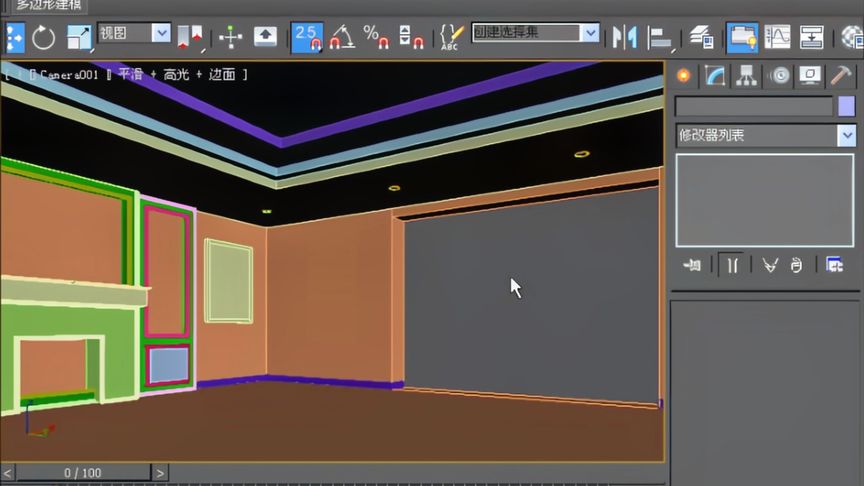Viewport: 864px width, 486px height.
Task: Click the Align tool icon
Action: pyautogui.click(x=660, y=37)
